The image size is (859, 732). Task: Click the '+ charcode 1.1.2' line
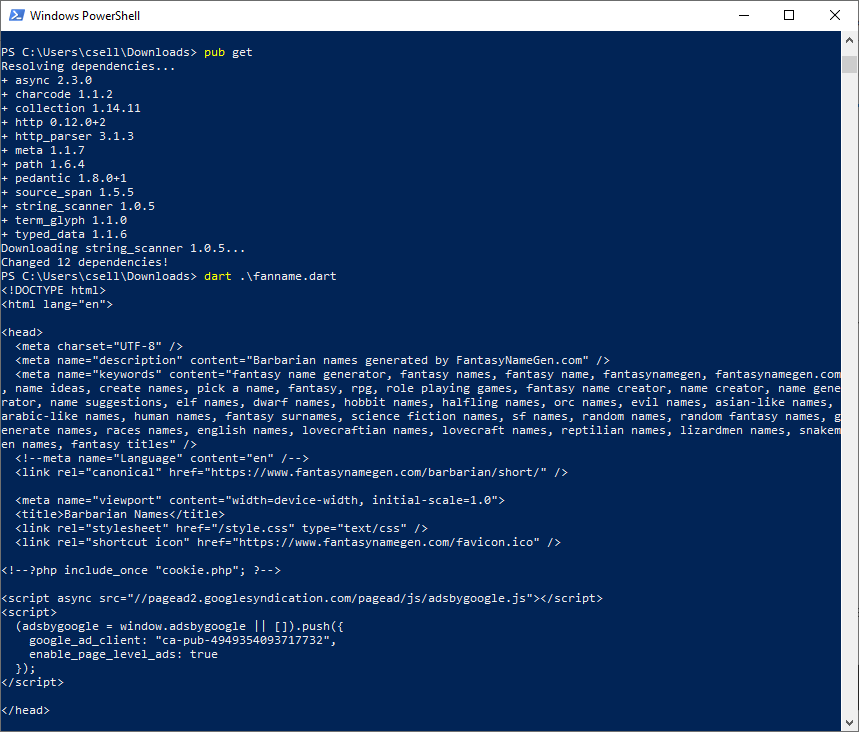[57, 94]
